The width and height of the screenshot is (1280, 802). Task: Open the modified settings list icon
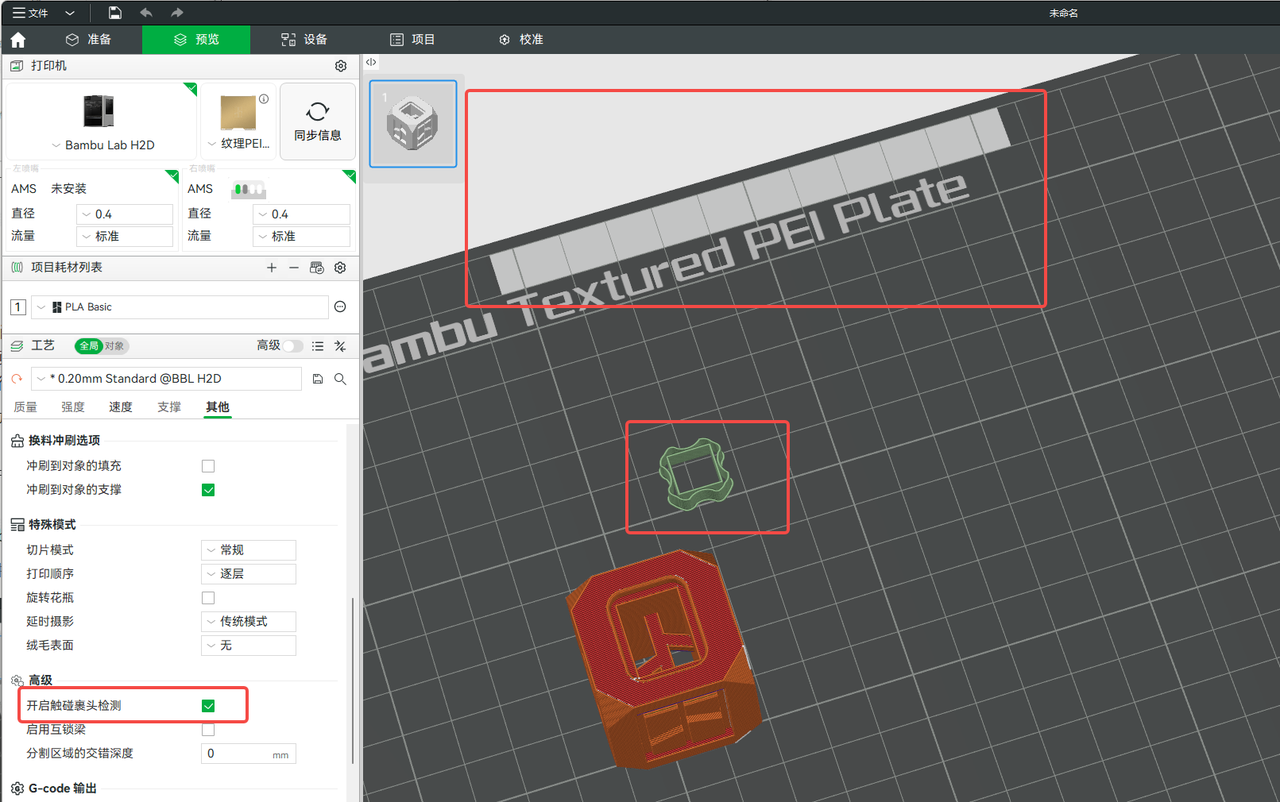[x=318, y=346]
